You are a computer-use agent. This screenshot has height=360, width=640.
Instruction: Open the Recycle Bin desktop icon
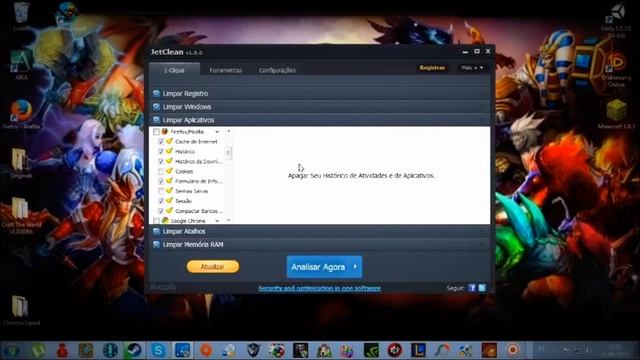(x=21, y=16)
